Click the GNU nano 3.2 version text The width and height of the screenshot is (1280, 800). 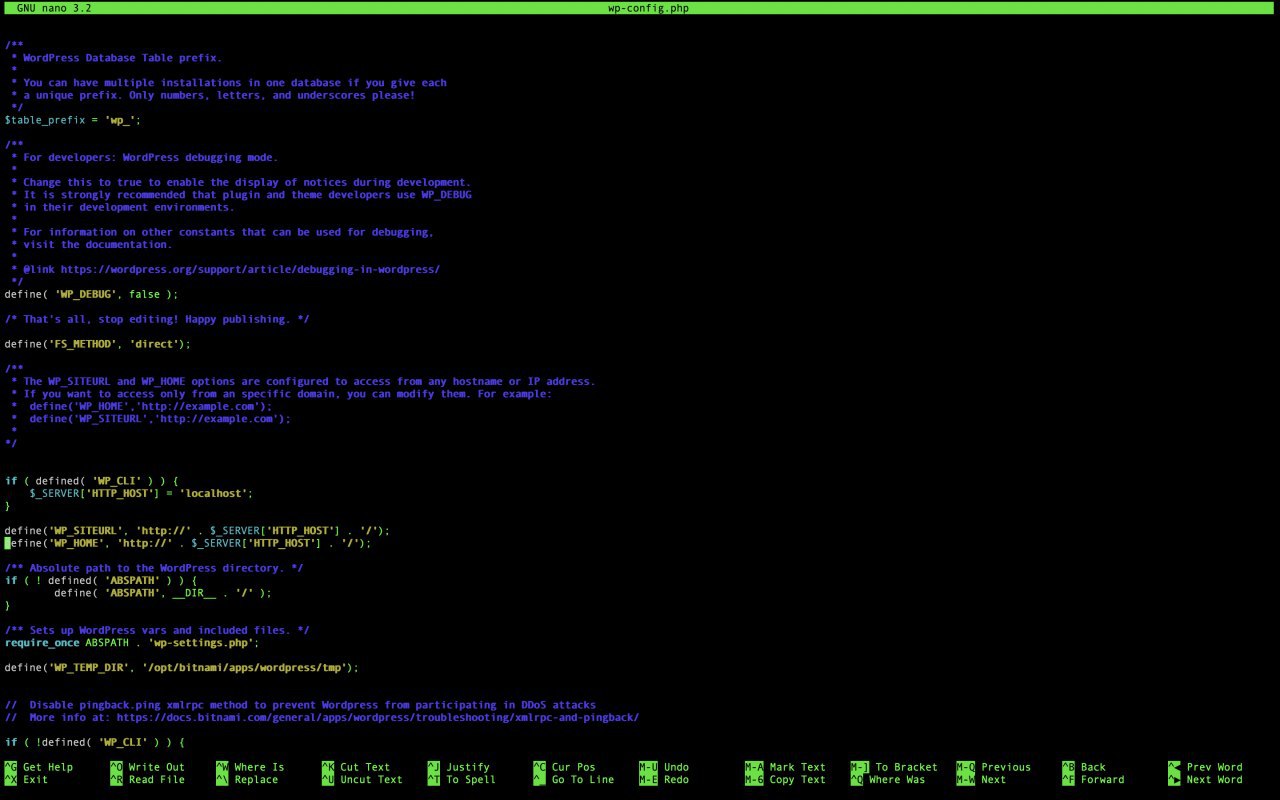coord(54,8)
